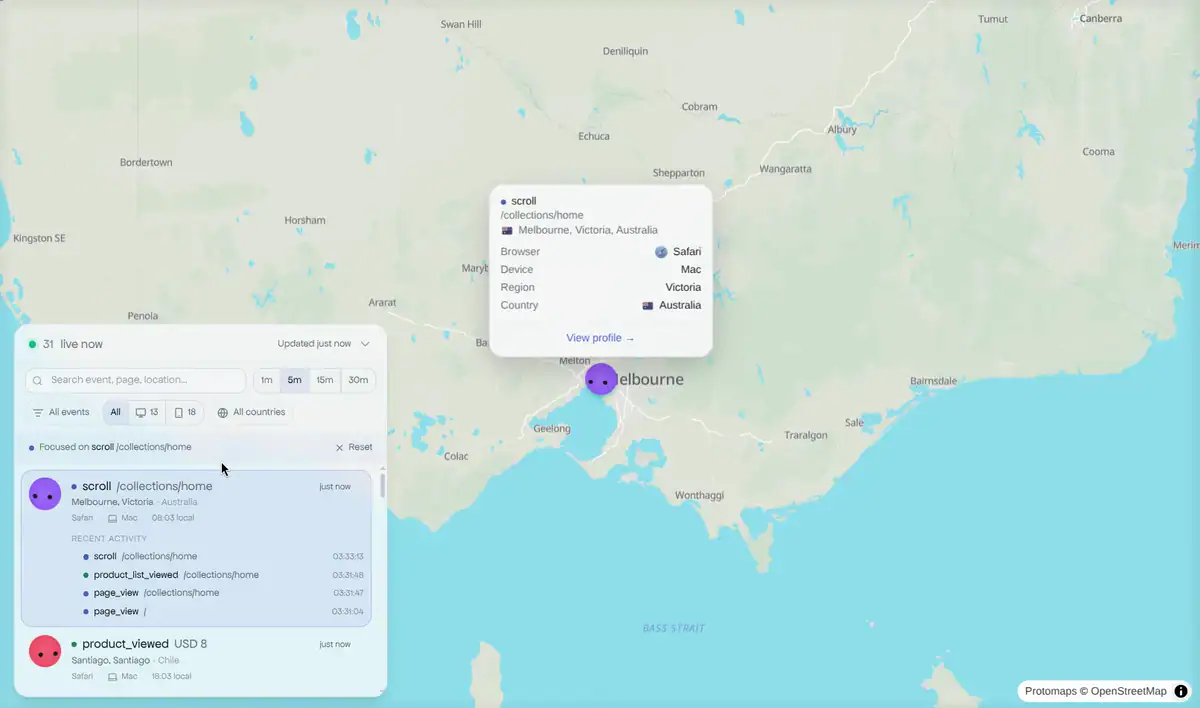Click the red avatar for Santiago visitor
Viewport: 1200px width, 708px height.
coord(45,652)
